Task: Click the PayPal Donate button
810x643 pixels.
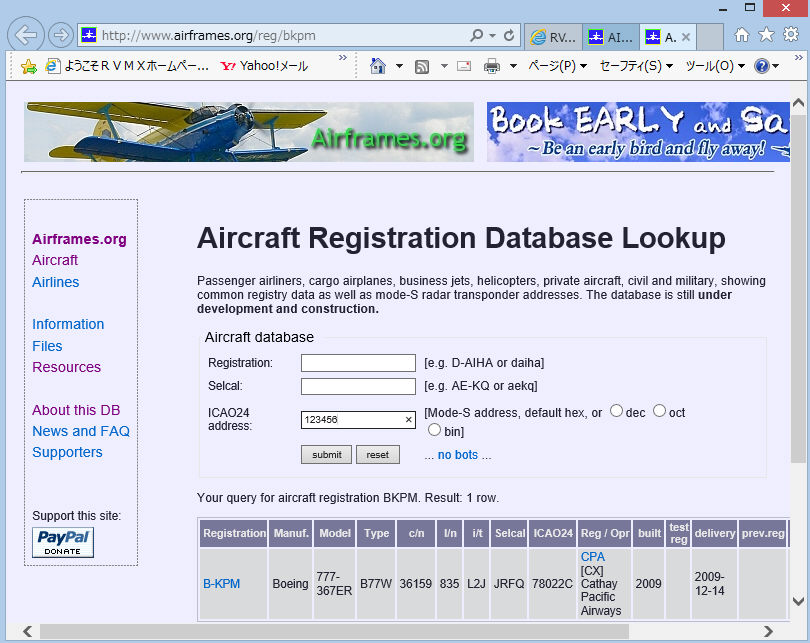Action: coord(63,542)
